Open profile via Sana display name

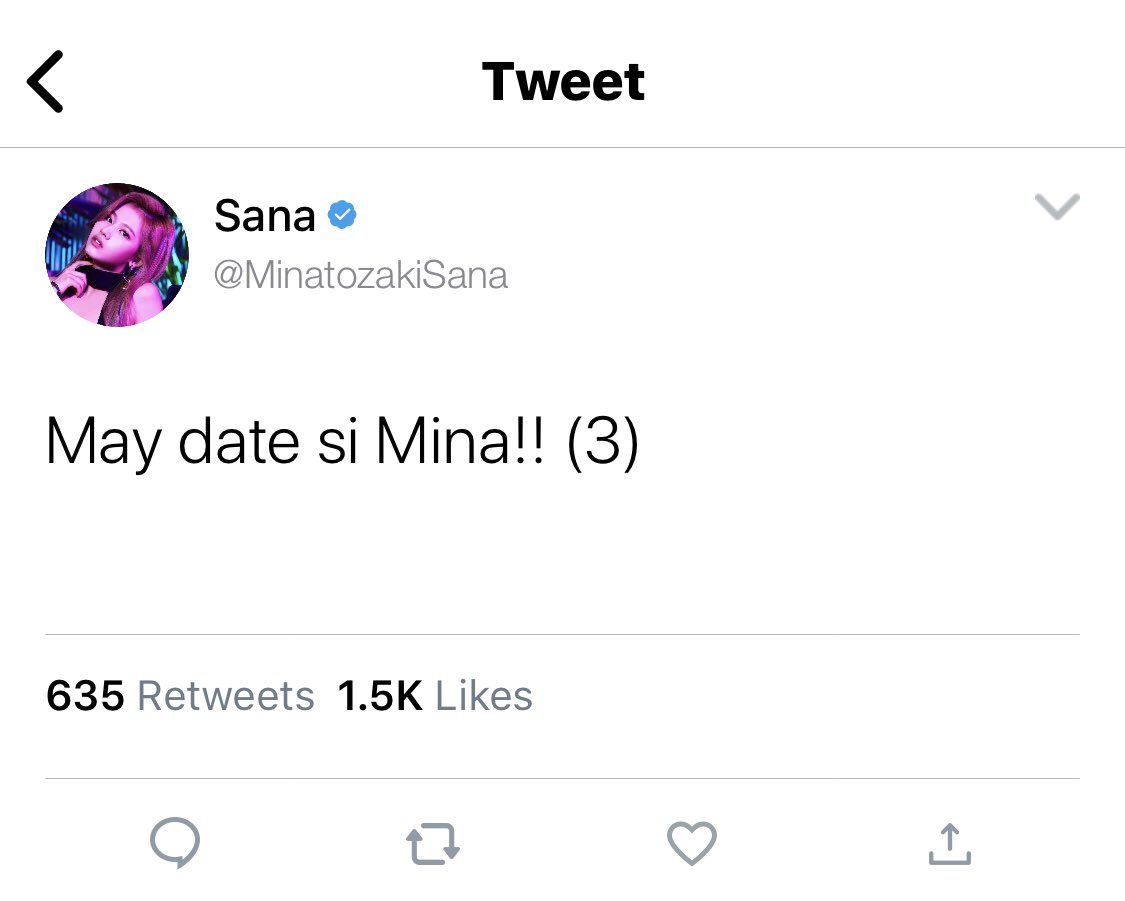265,215
